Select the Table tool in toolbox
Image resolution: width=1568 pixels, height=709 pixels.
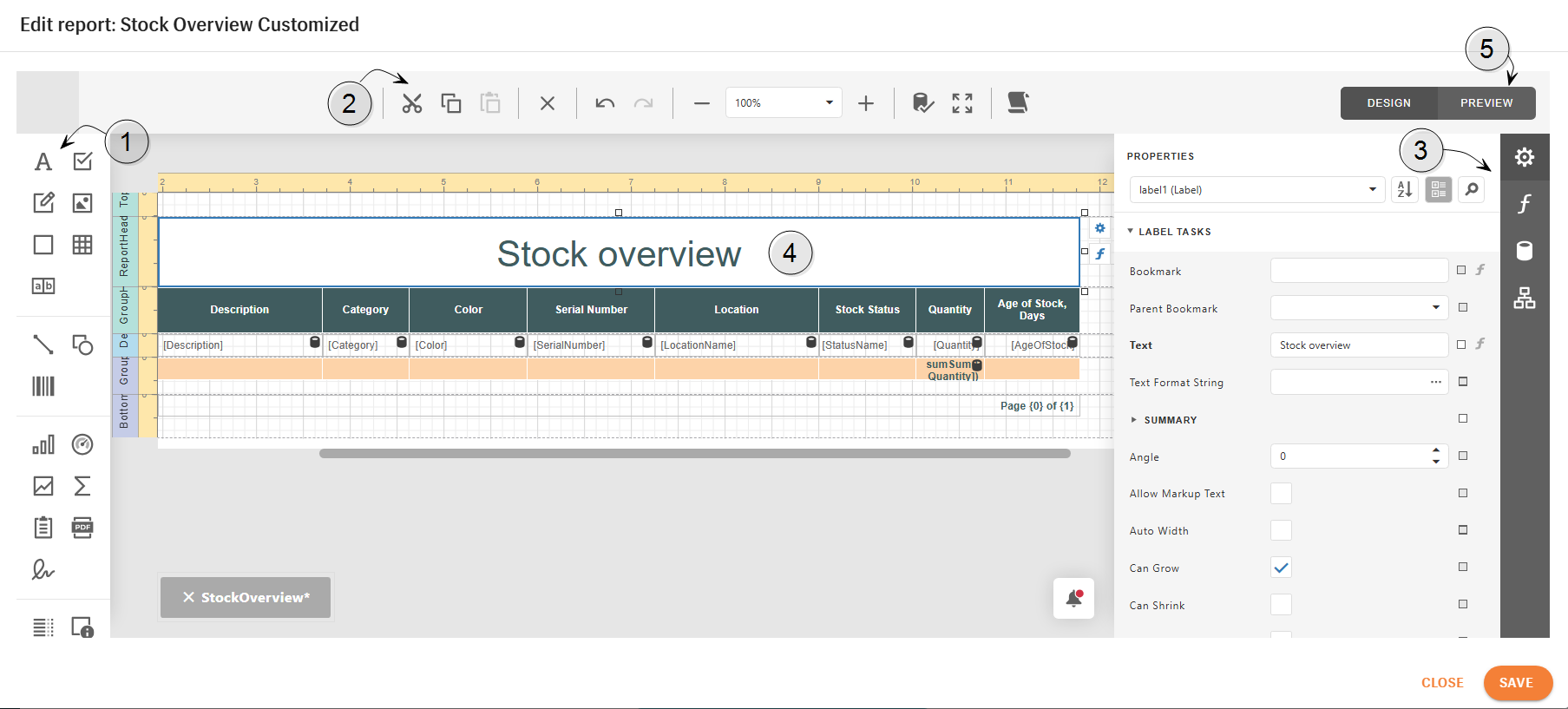pyautogui.click(x=82, y=245)
